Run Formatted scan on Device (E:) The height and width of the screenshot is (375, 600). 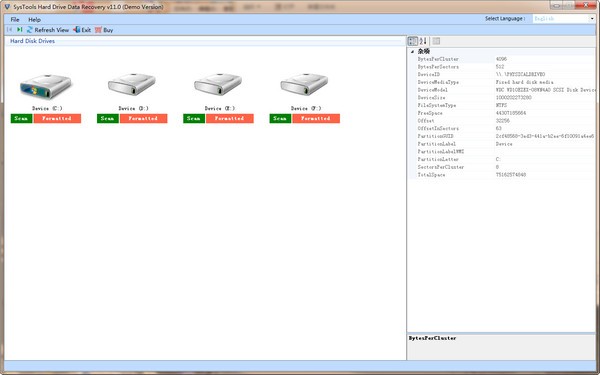230,119
